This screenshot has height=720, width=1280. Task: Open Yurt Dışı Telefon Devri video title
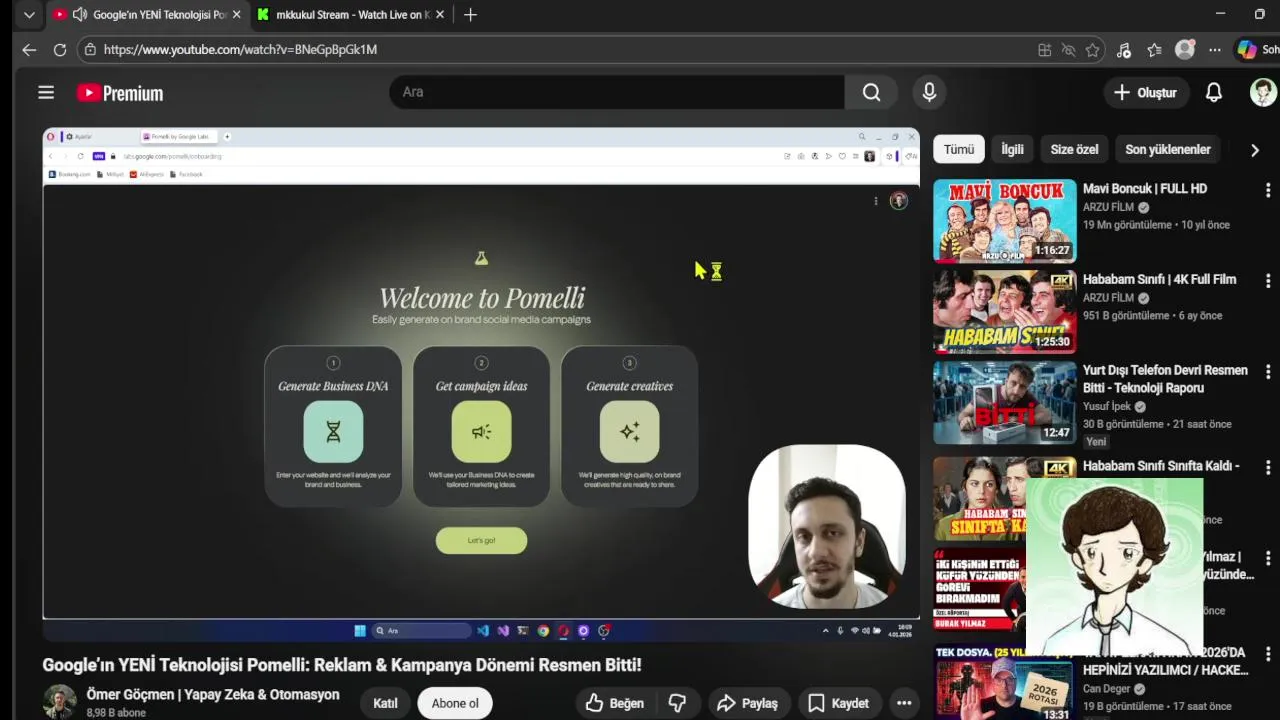click(x=1165, y=379)
